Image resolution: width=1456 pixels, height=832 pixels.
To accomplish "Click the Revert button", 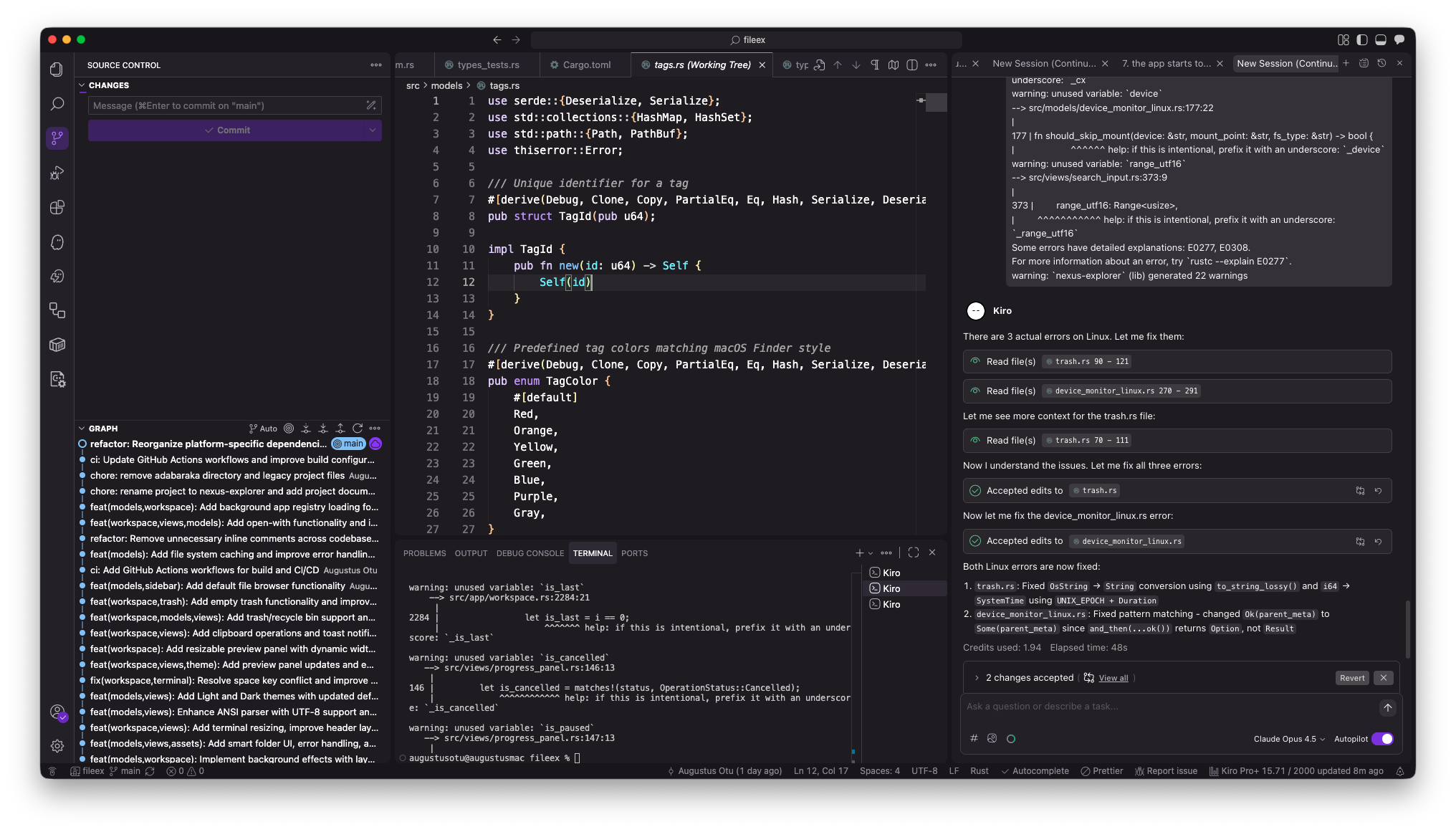I will pos(1352,678).
